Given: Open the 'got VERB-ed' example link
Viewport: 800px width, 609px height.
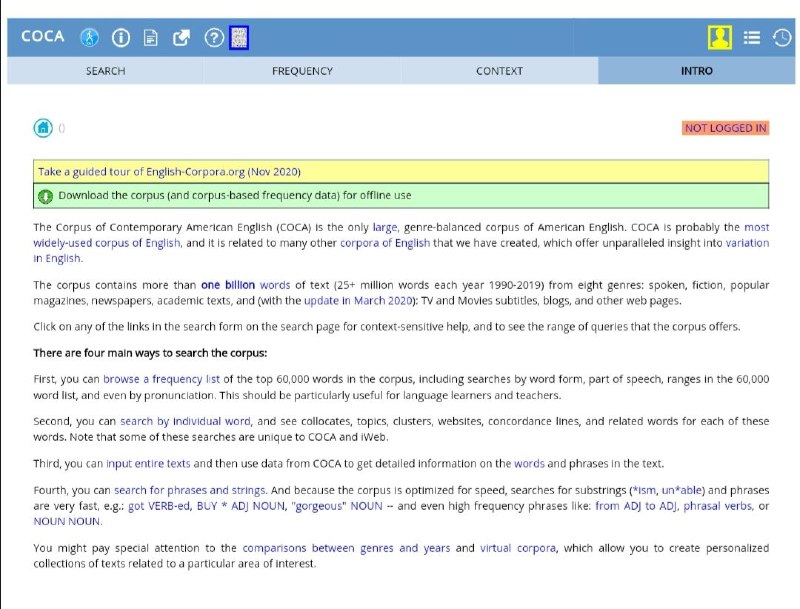Looking at the screenshot, I should click(x=159, y=506).
